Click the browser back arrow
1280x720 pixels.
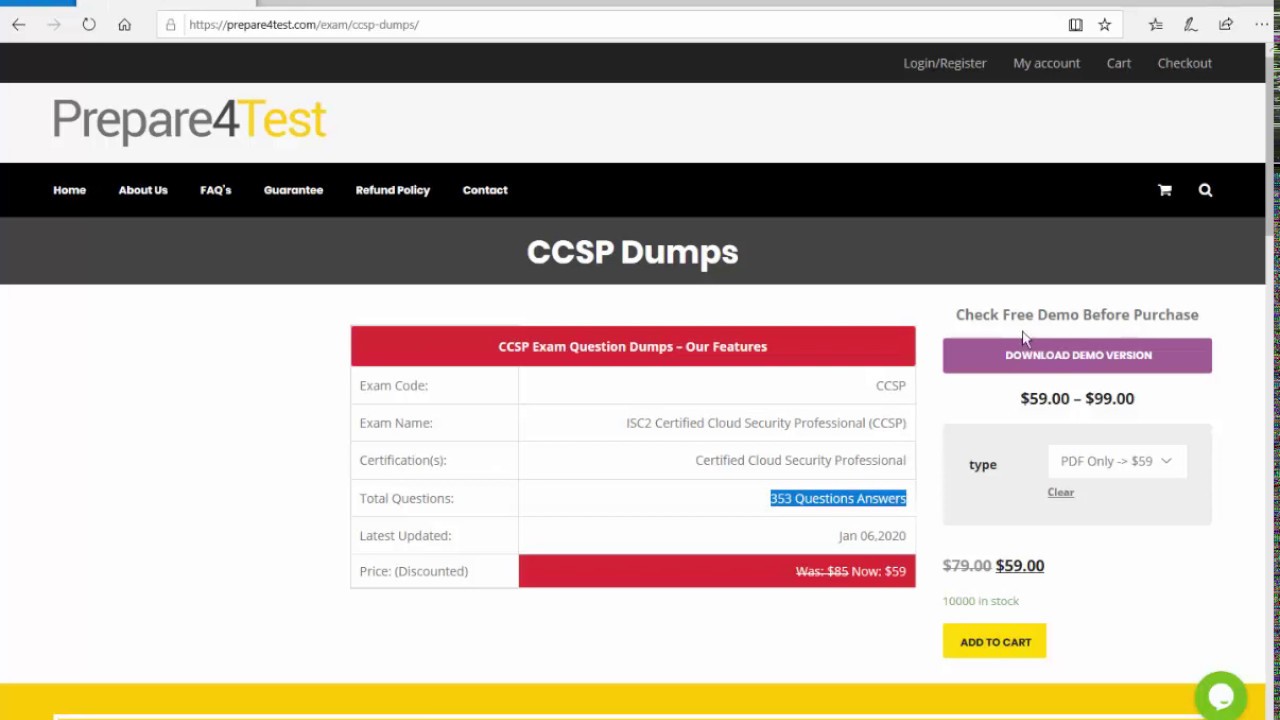point(19,25)
